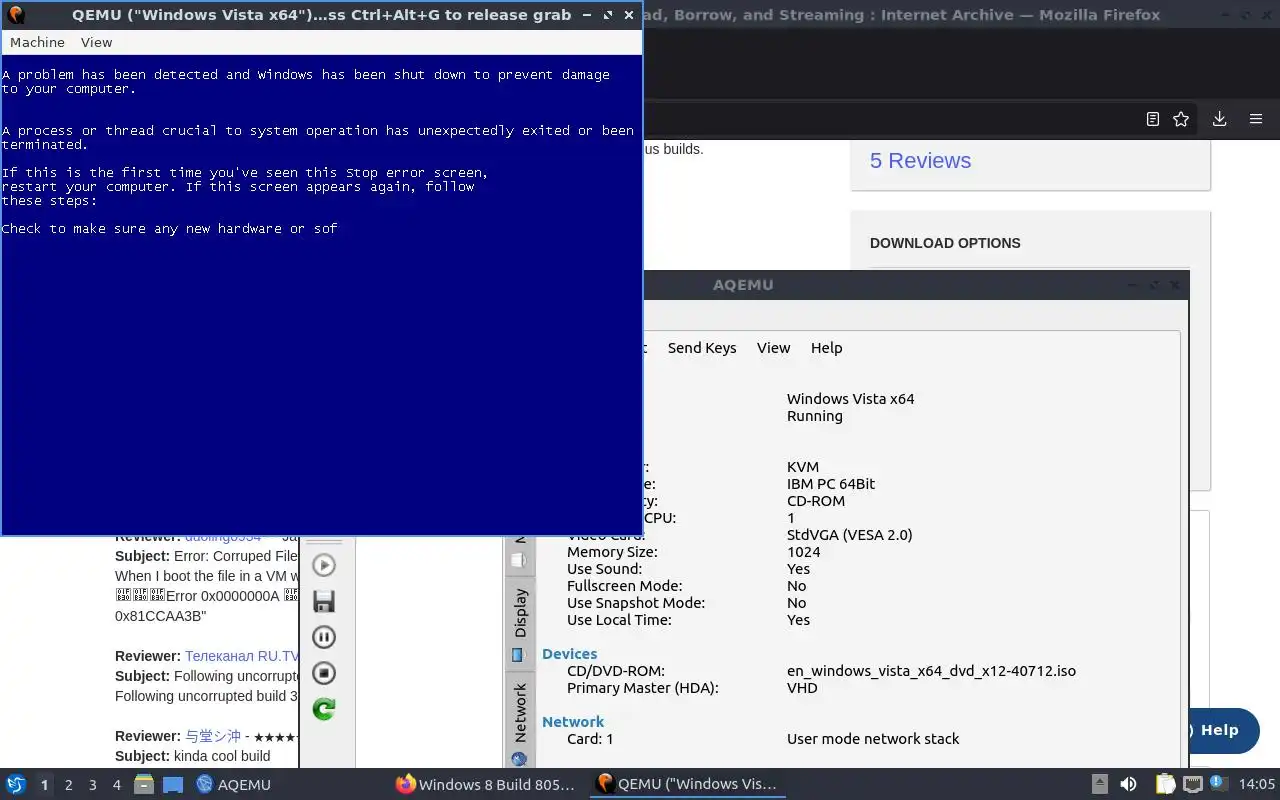
Task: Click the 'StdVGA (VESA 2.0)' value
Action: click(850, 535)
